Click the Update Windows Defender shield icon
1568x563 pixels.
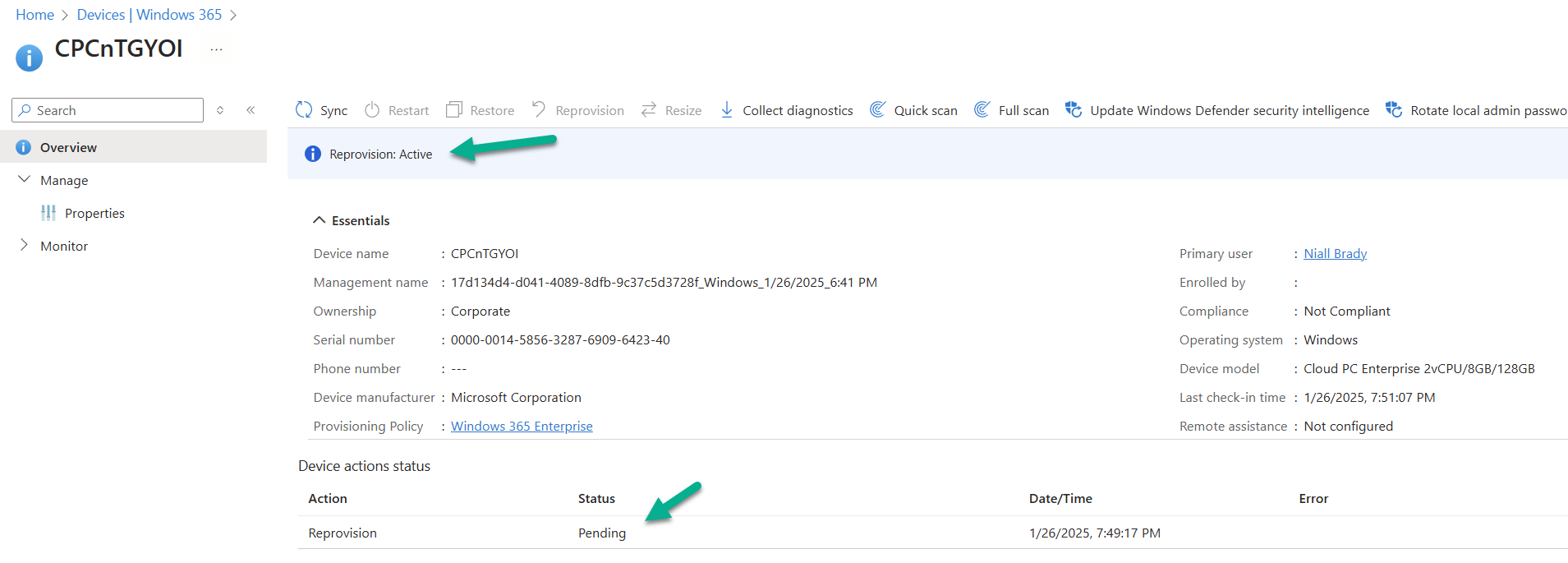pos(1074,109)
